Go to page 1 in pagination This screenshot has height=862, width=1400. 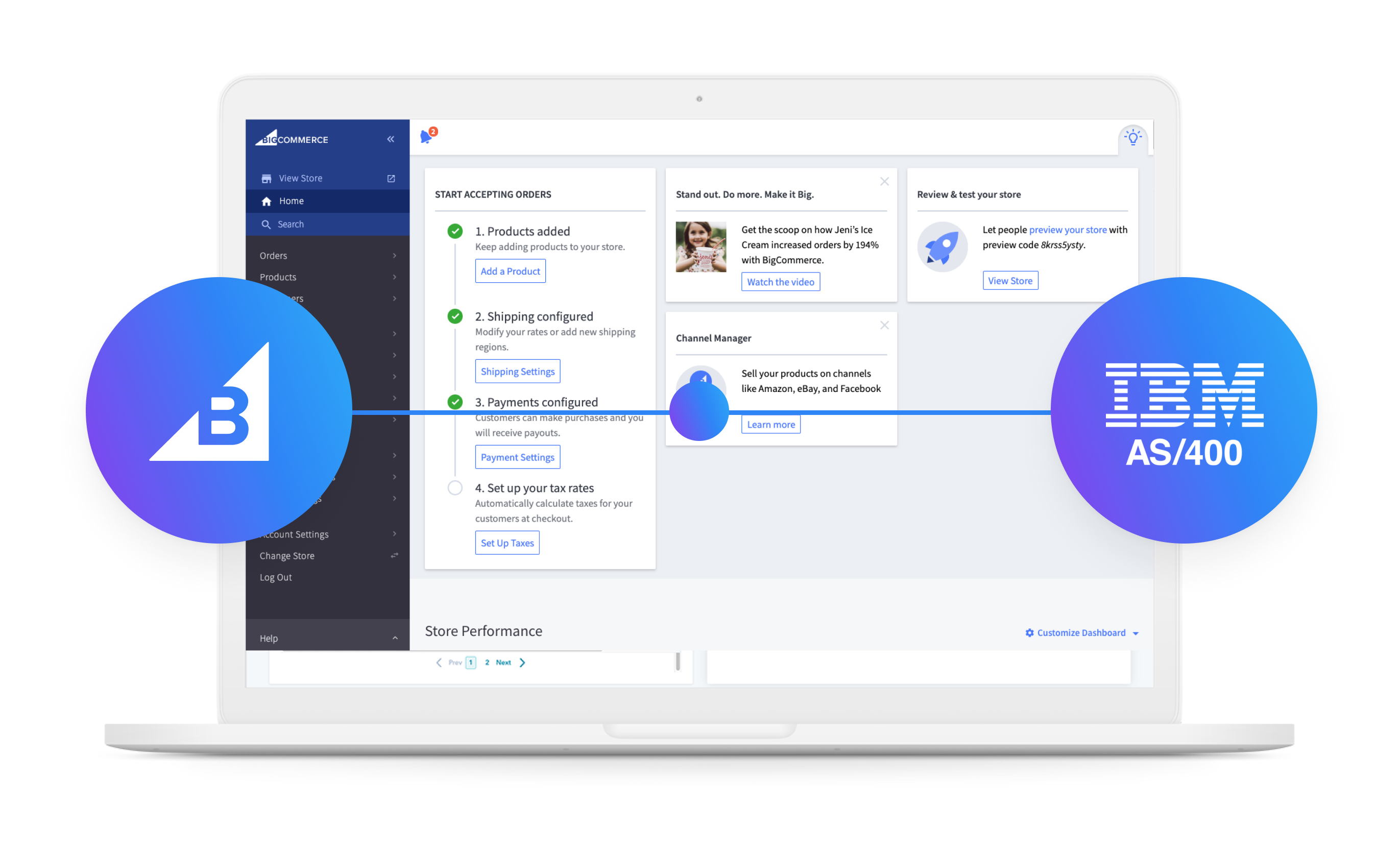click(470, 662)
